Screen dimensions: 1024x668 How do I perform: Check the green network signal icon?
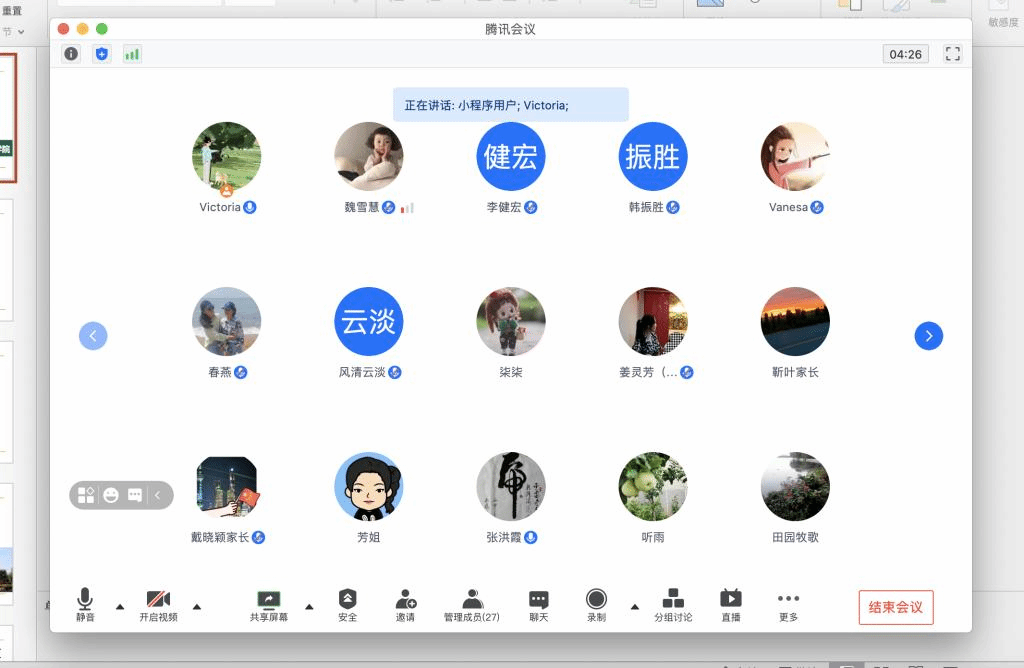[132, 54]
